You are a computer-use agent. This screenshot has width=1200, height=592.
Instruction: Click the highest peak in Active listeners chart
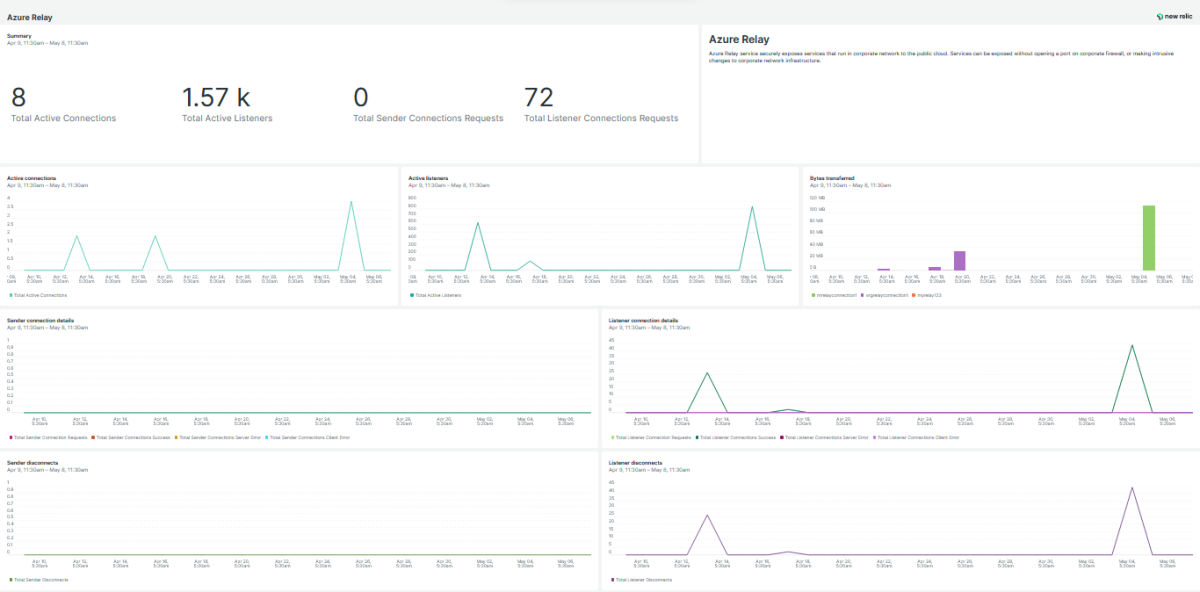click(752, 207)
